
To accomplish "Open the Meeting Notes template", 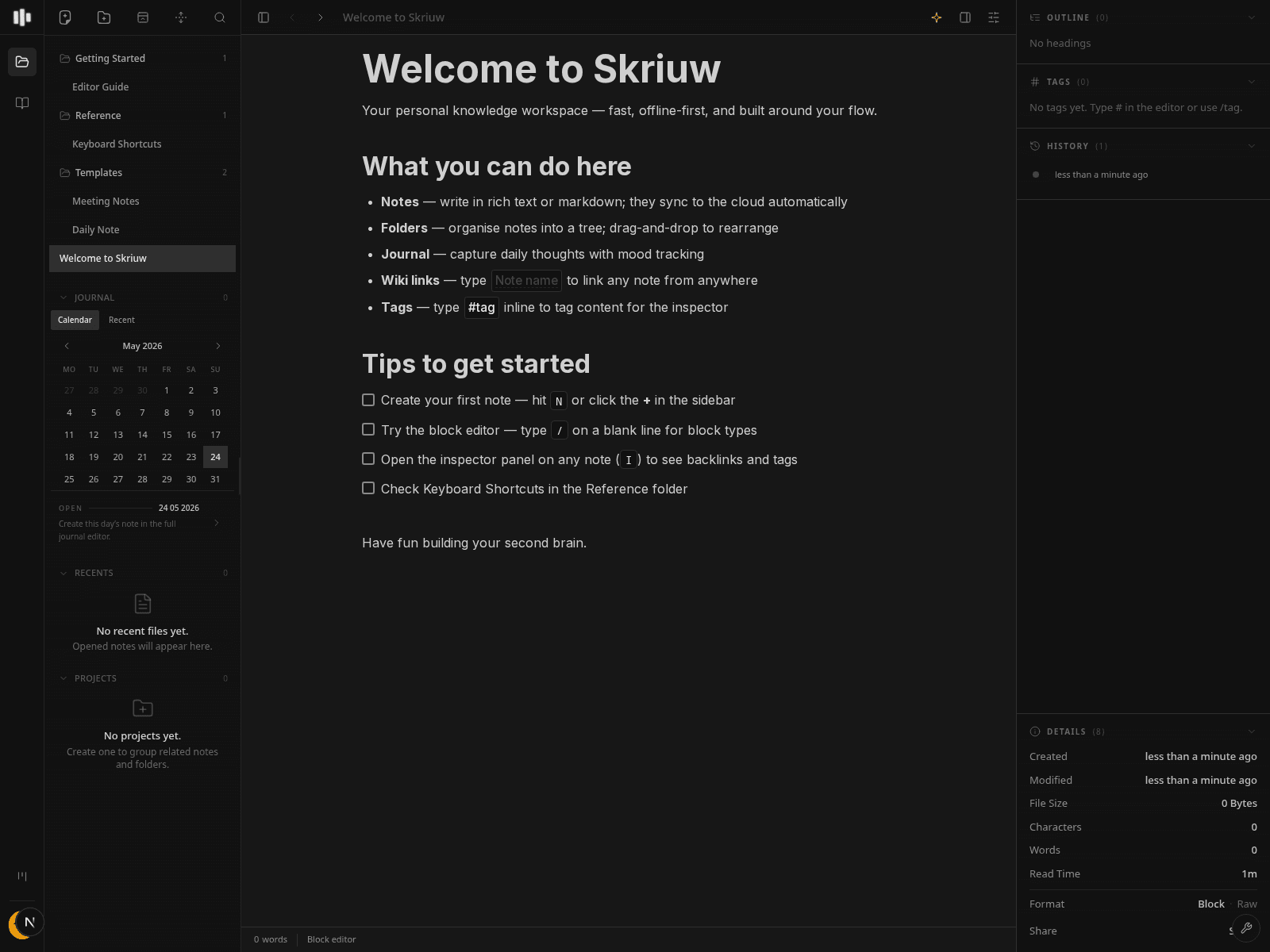I will pos(143,201).
